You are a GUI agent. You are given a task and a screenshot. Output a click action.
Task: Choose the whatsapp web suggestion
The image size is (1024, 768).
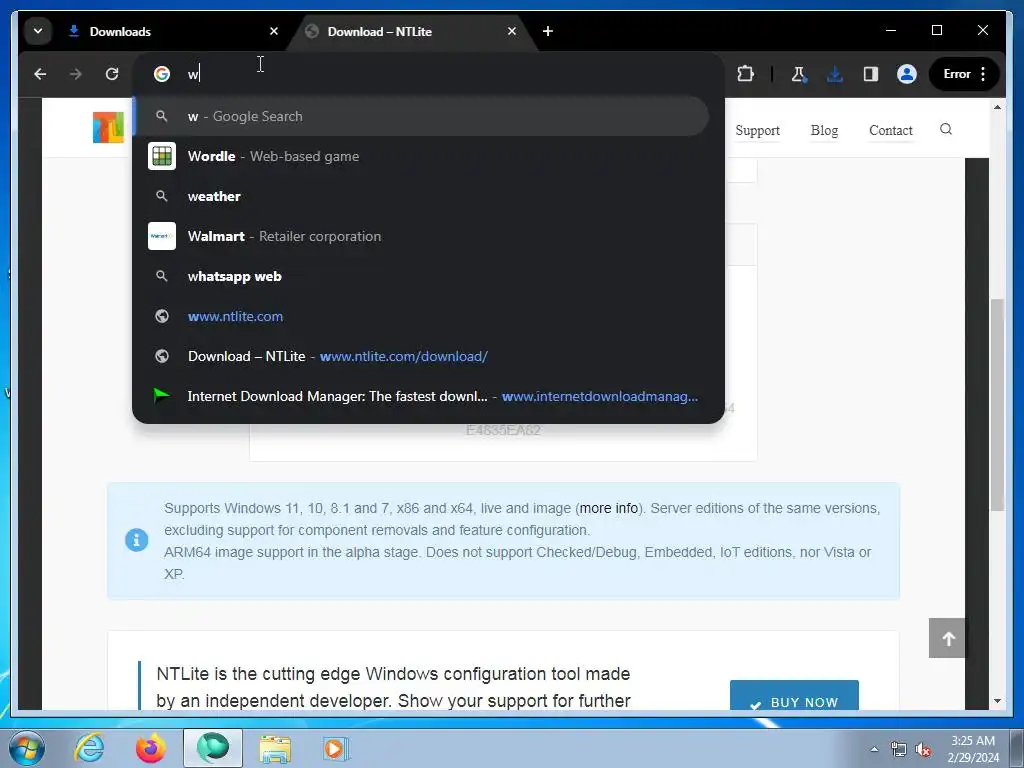[x=422, y=276]
